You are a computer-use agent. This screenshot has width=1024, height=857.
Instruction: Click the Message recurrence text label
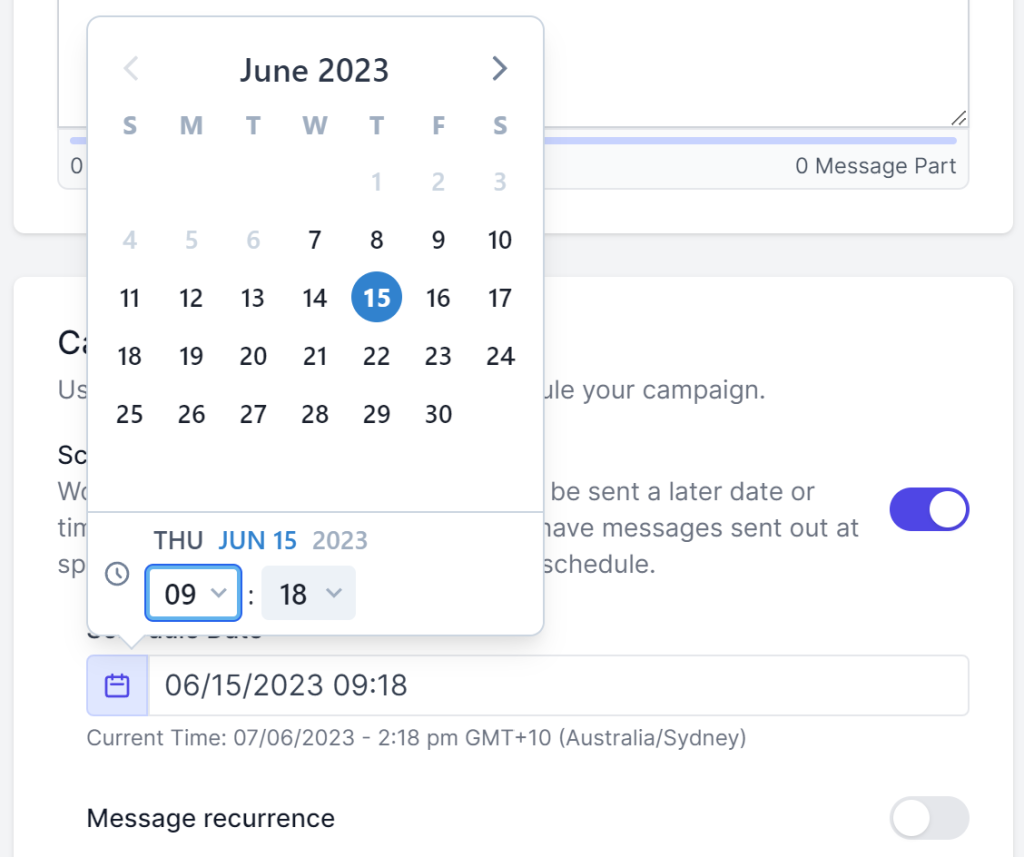[x=210, y=818]
